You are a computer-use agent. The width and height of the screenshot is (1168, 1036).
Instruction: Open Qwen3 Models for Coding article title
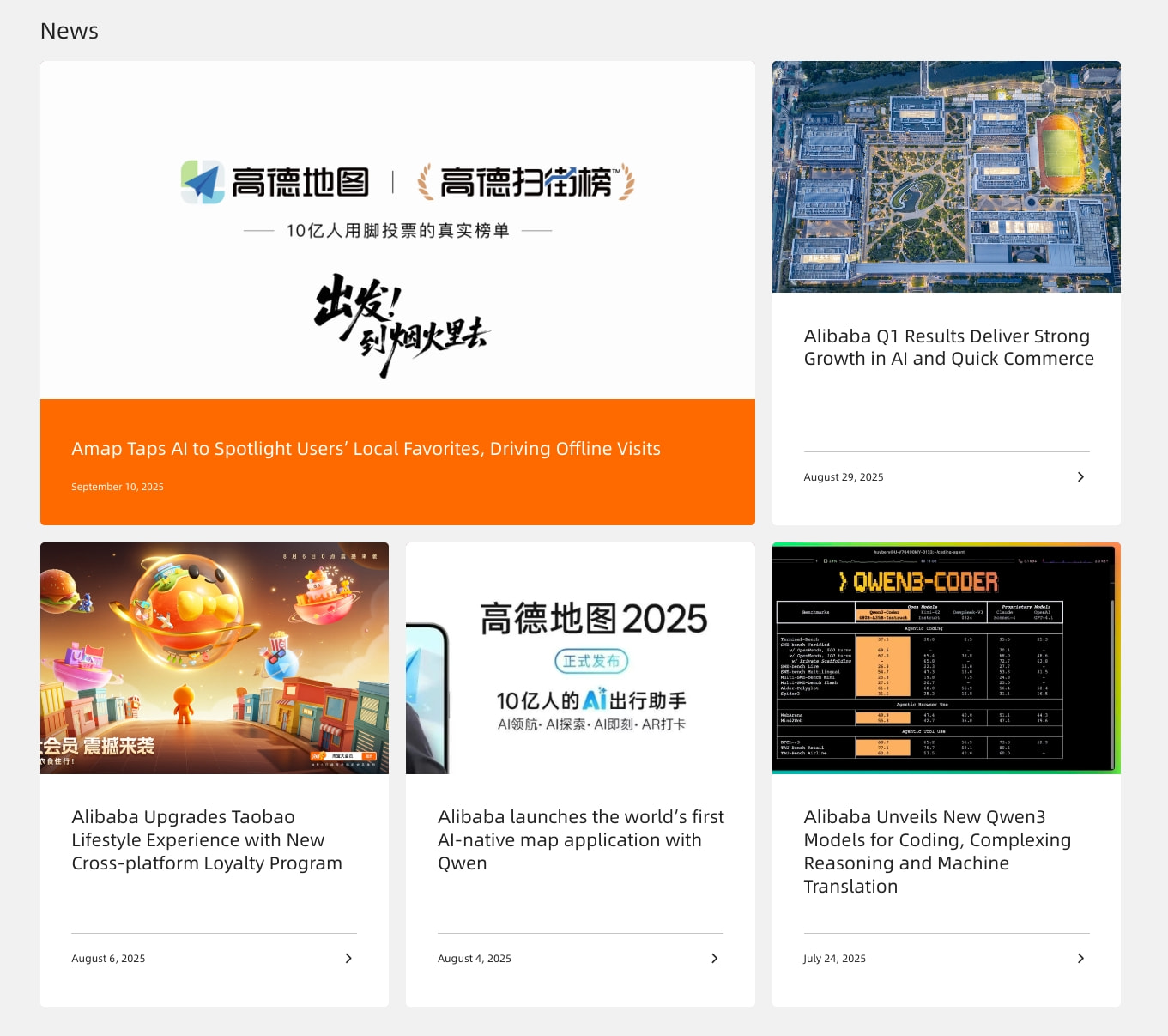point(937,851)
